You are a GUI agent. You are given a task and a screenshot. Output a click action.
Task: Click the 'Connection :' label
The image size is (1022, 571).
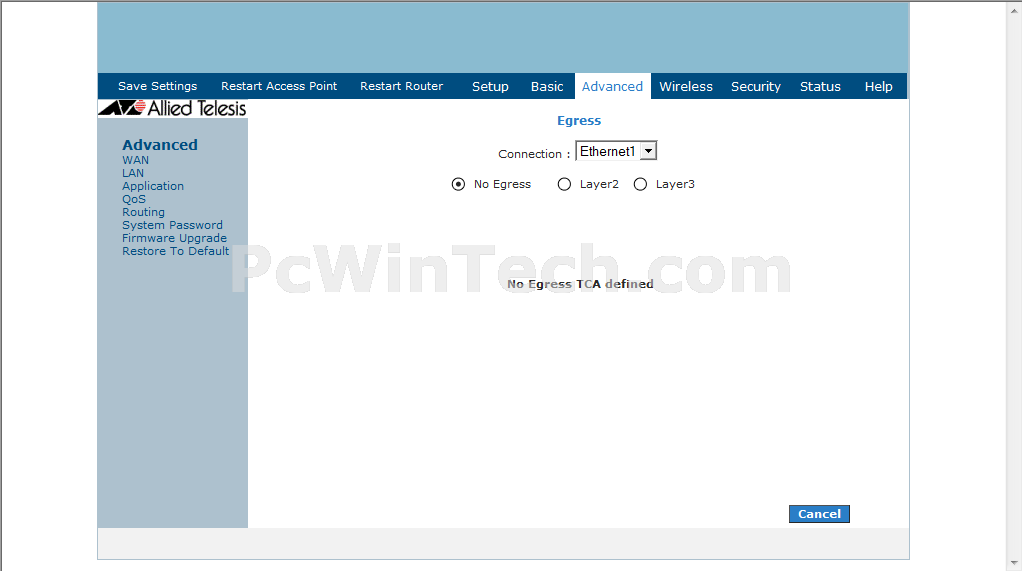click(534, 154)
